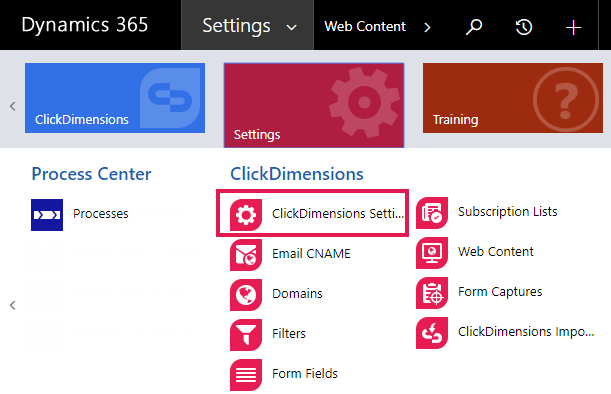Open Form Captures link

(500, 292)
